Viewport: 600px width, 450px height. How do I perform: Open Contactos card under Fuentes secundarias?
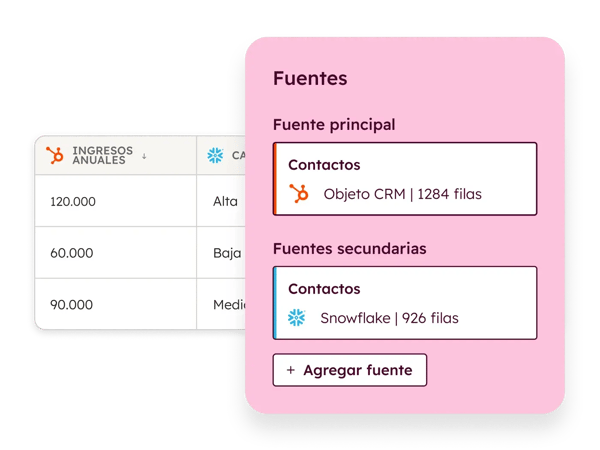tap(405, 302)
